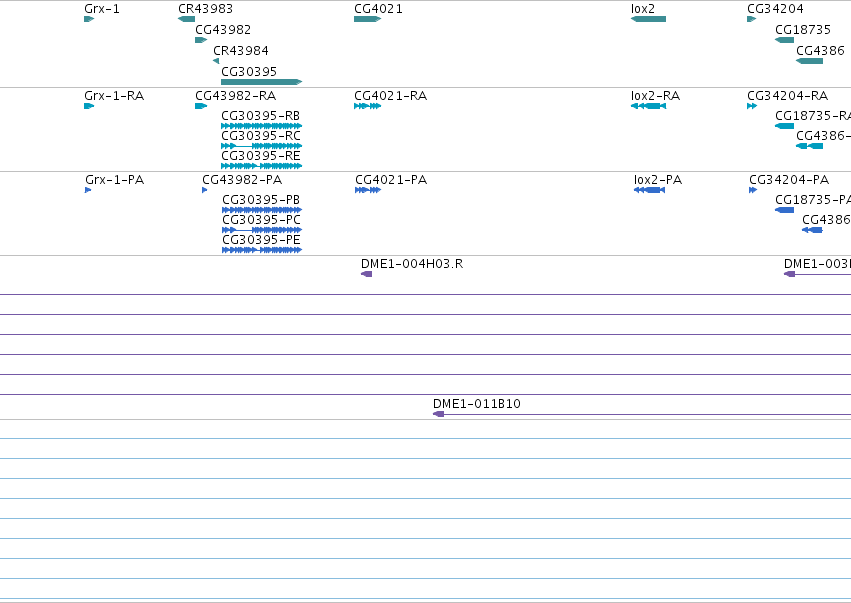Viewport: 851px width, 603px height.
Task: Select the lox2 gene feature
Action: [648, 19]
